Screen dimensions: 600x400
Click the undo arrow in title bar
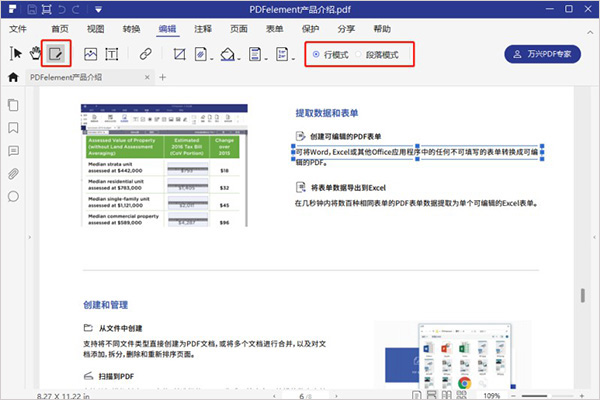(61, 10)
